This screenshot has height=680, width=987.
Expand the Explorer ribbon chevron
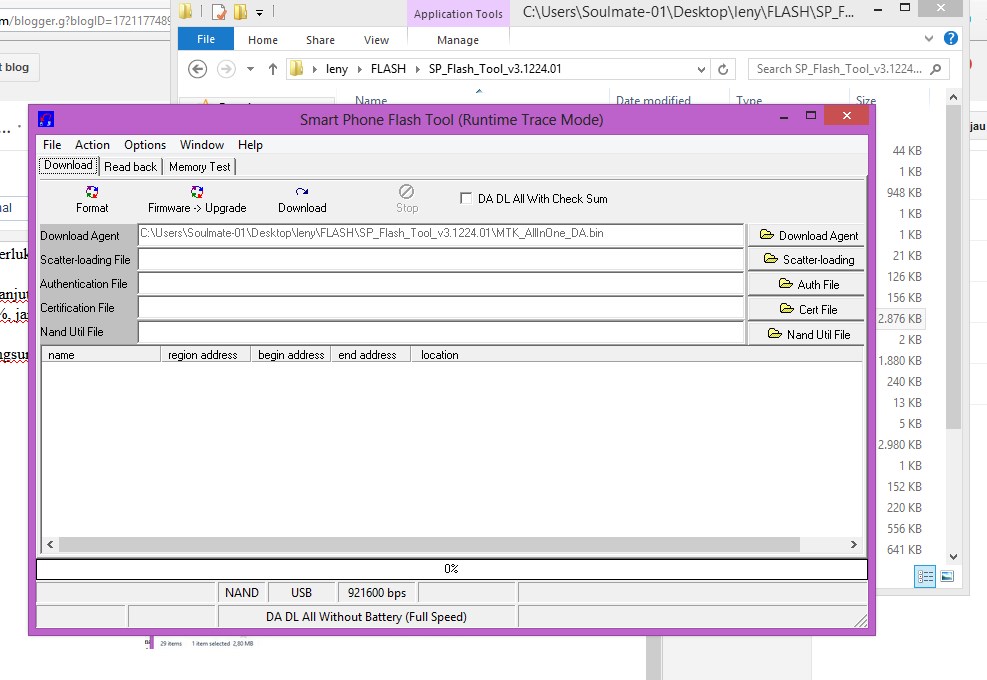coord(928,38)
